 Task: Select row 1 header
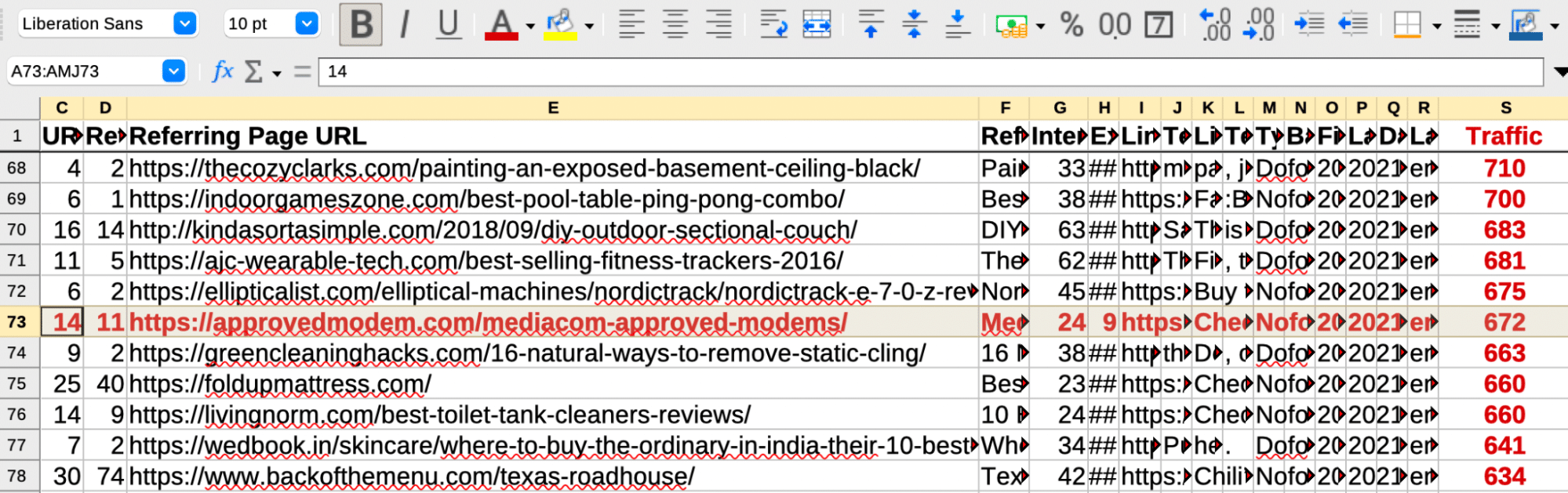click(x=20, y=136)
